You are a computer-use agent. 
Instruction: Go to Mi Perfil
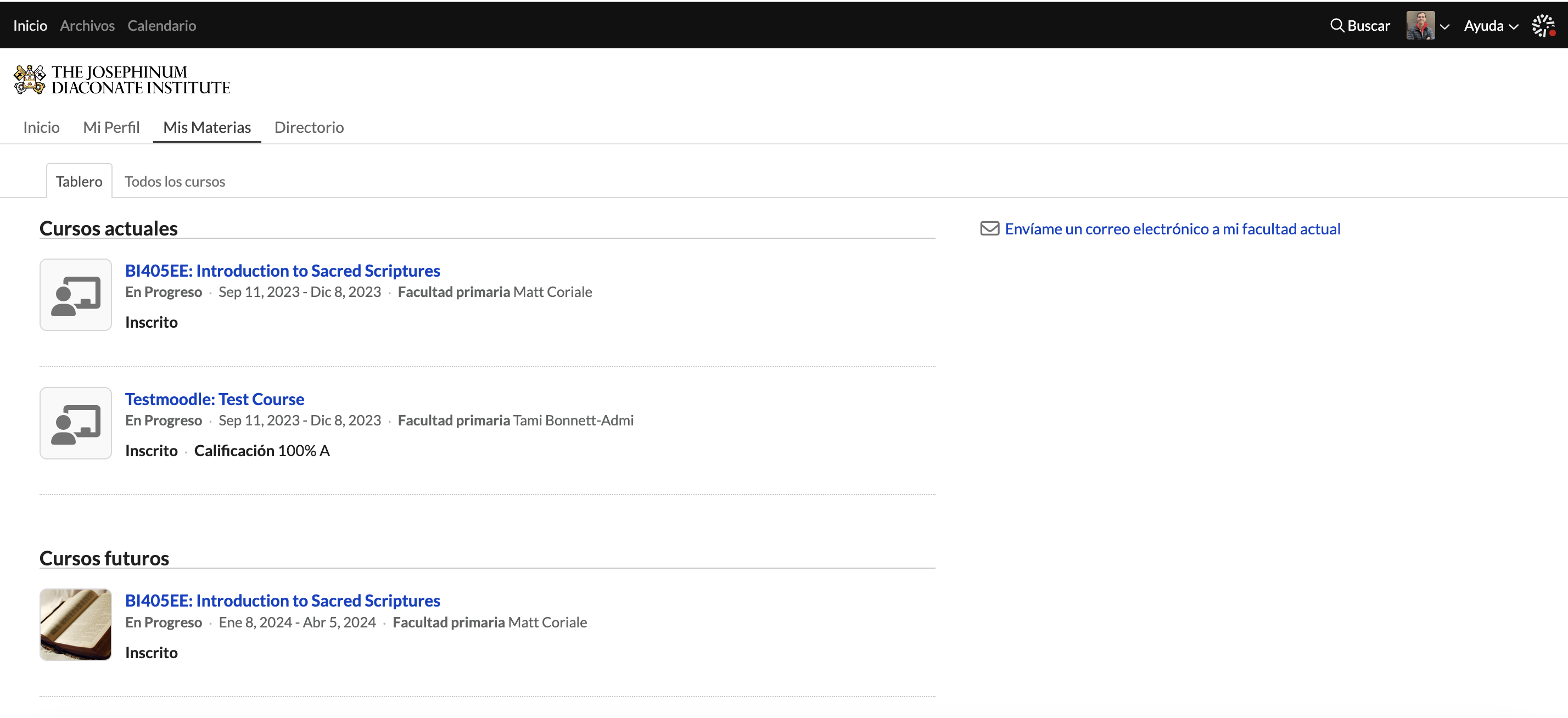pos(111,127)
